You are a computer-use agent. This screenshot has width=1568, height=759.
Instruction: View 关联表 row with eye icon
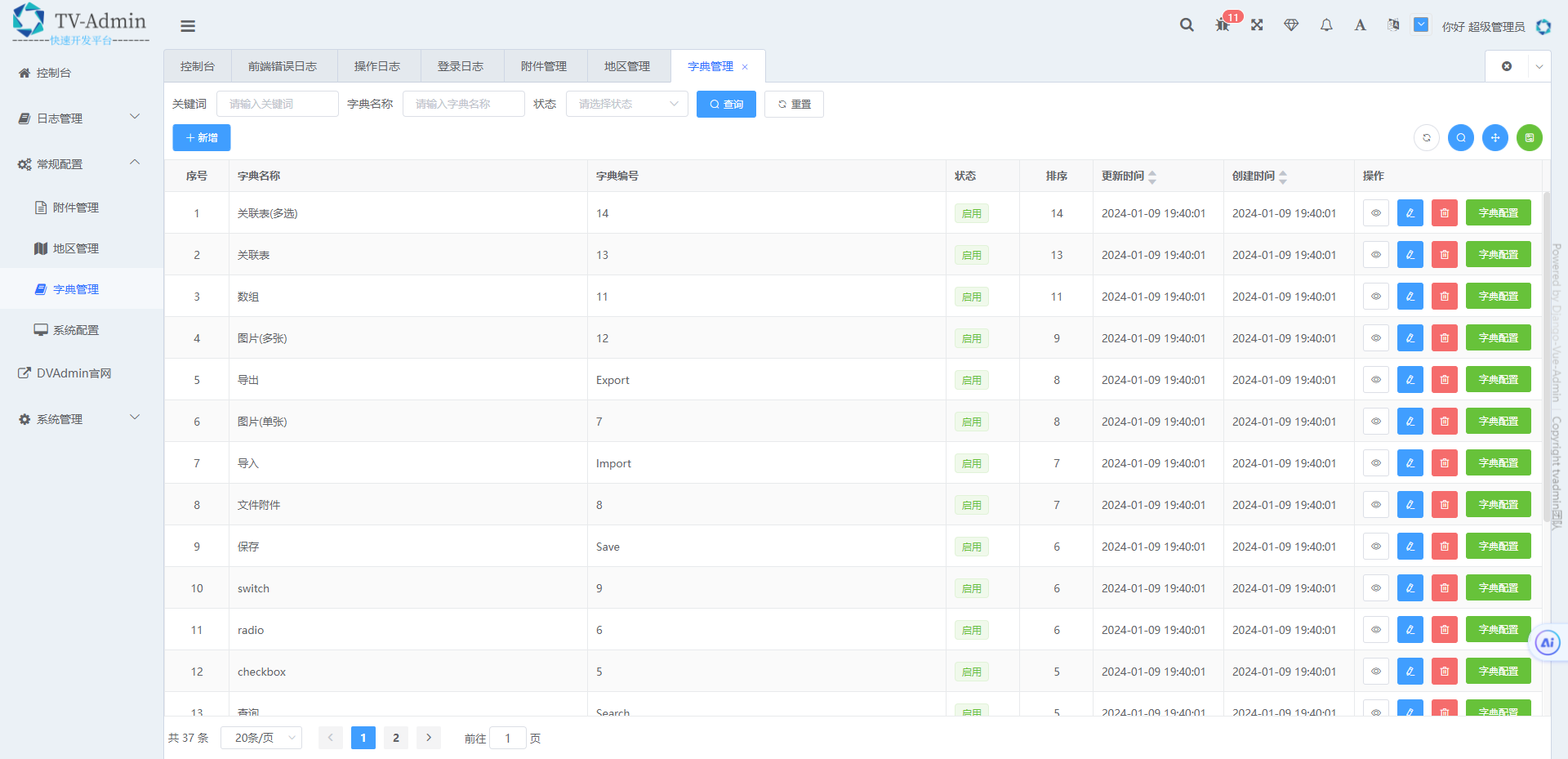(x=1376, y=255)
